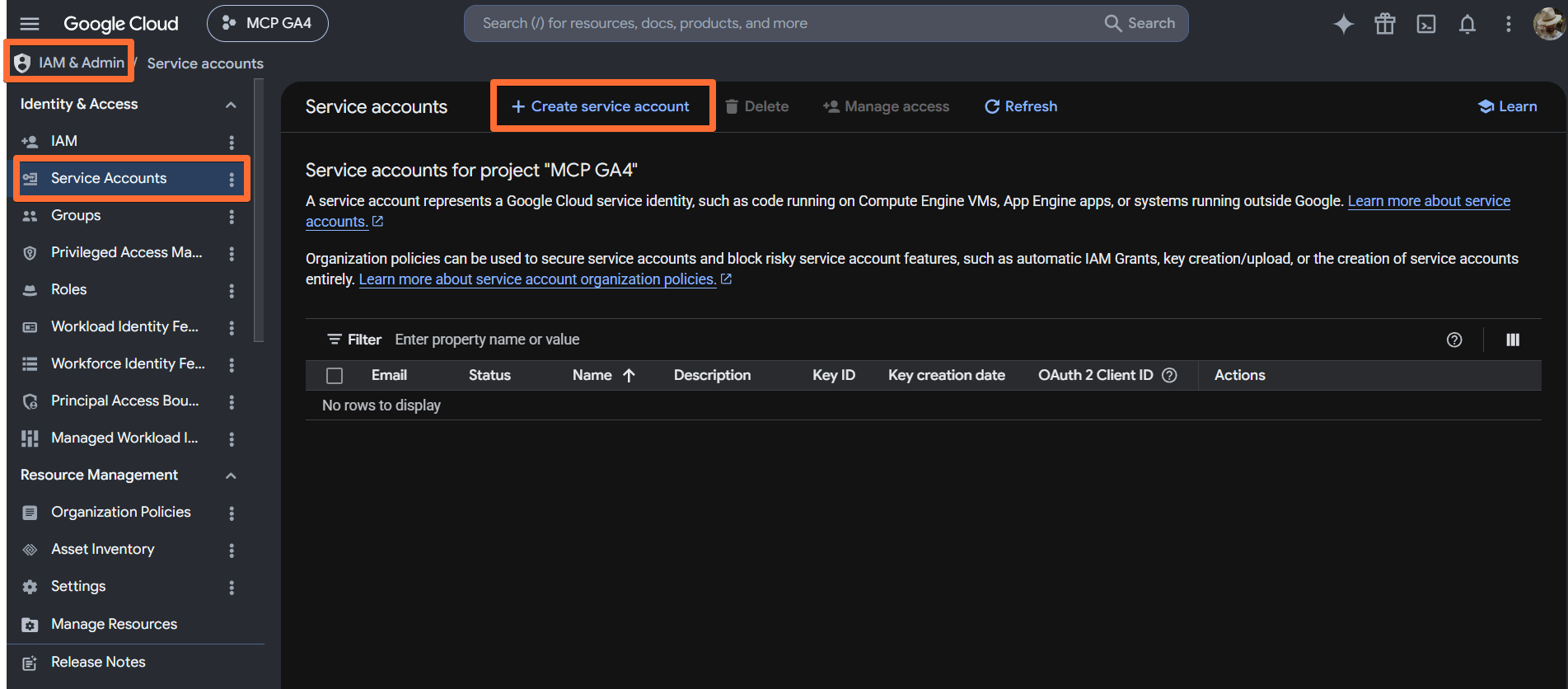Select Service Accounts in the sidebar
1568x689 pixels.
(x=109, y=178)
